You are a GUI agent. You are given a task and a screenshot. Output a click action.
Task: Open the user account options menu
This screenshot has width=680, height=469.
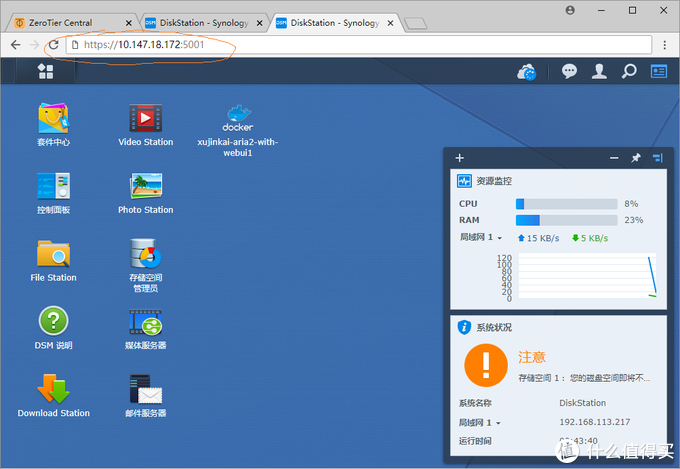click(x=599, y=71)
